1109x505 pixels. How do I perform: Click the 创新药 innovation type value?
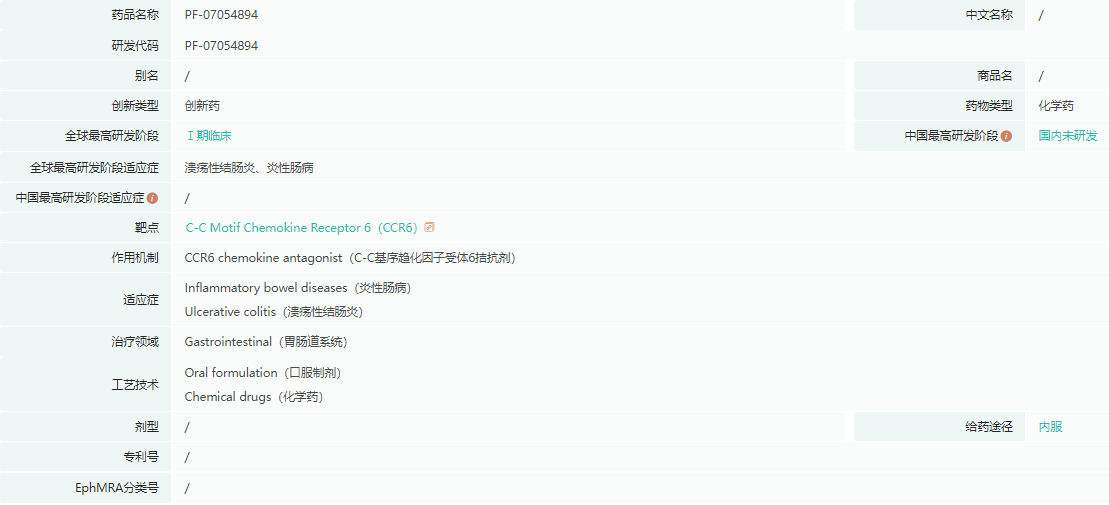tap(202, 106)
